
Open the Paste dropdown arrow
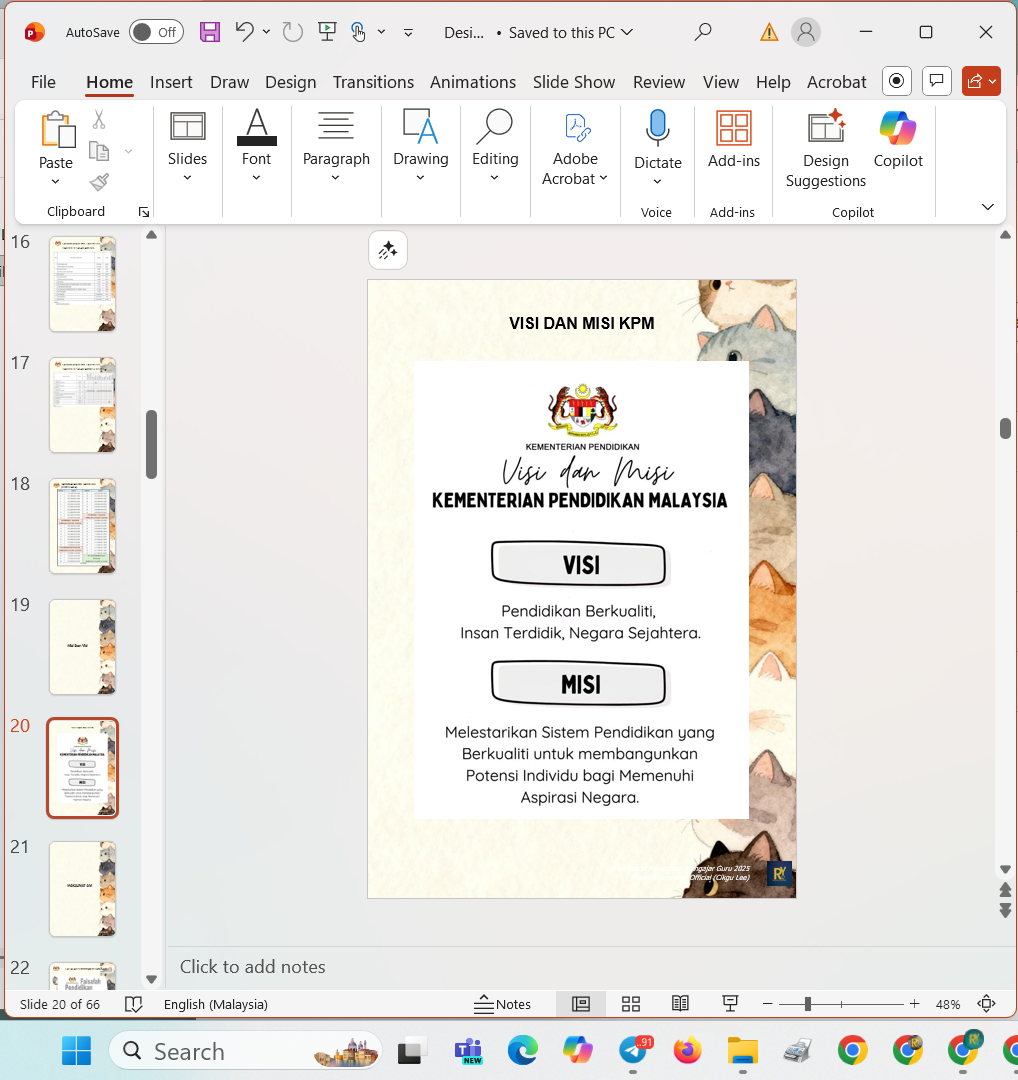pos(56,182)
